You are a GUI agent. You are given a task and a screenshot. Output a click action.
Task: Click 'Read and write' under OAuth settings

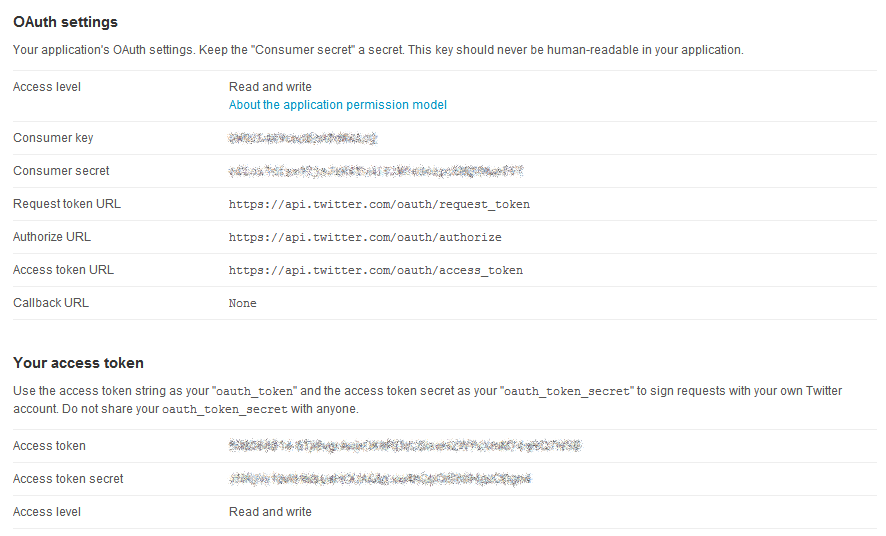[x=270, y=87]
